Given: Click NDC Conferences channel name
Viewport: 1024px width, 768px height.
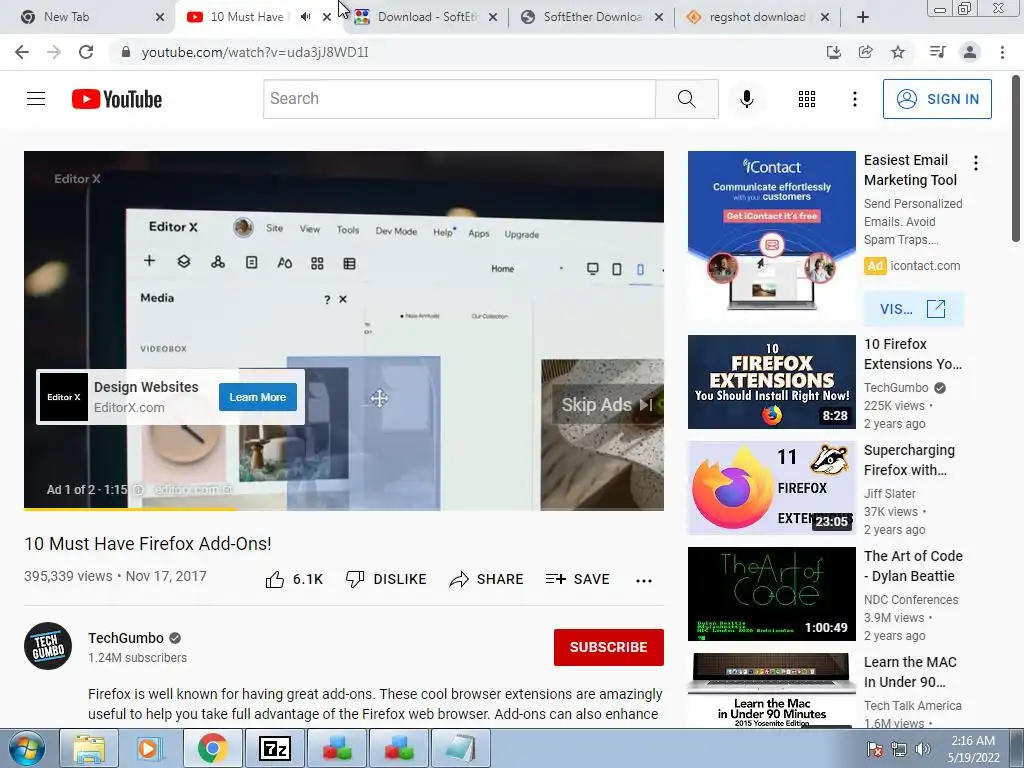Looking at the screenshot, I should pyautogui.click(x=911, y=600).
